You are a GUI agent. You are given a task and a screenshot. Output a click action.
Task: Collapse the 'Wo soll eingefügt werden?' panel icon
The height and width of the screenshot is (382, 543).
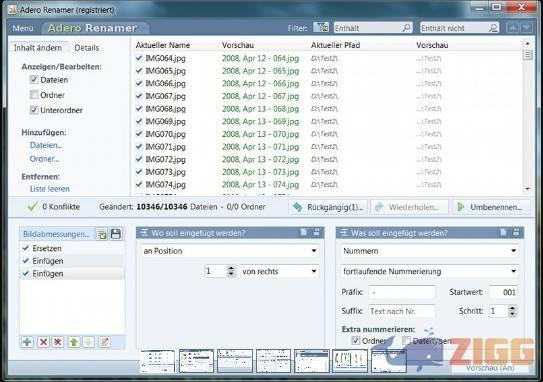click(x=317, y=232)
